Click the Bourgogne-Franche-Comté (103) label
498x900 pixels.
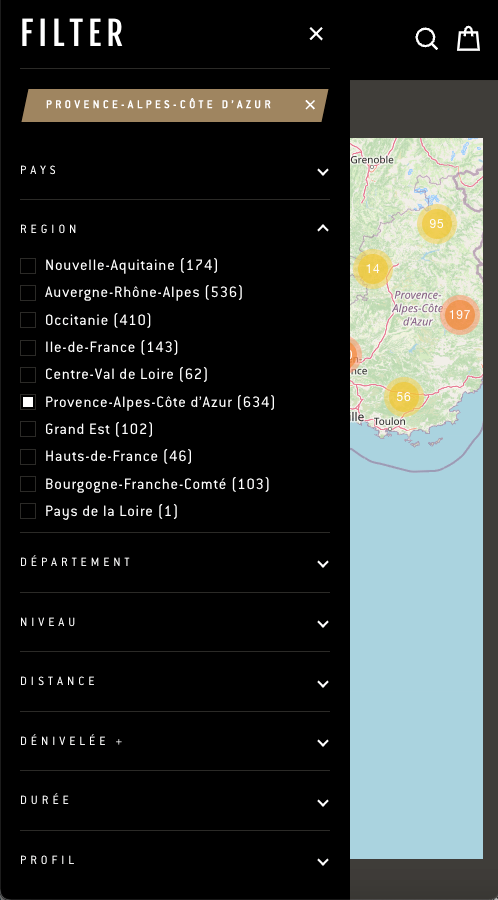pos(157,484)
